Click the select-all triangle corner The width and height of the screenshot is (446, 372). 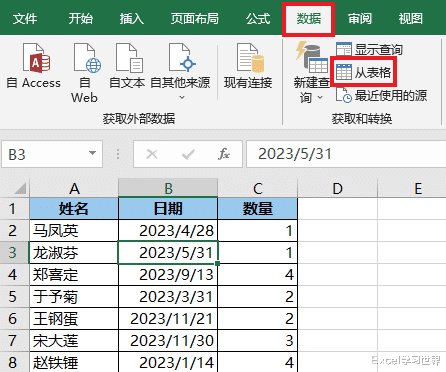pyautogui.click(x=20, y=188)
